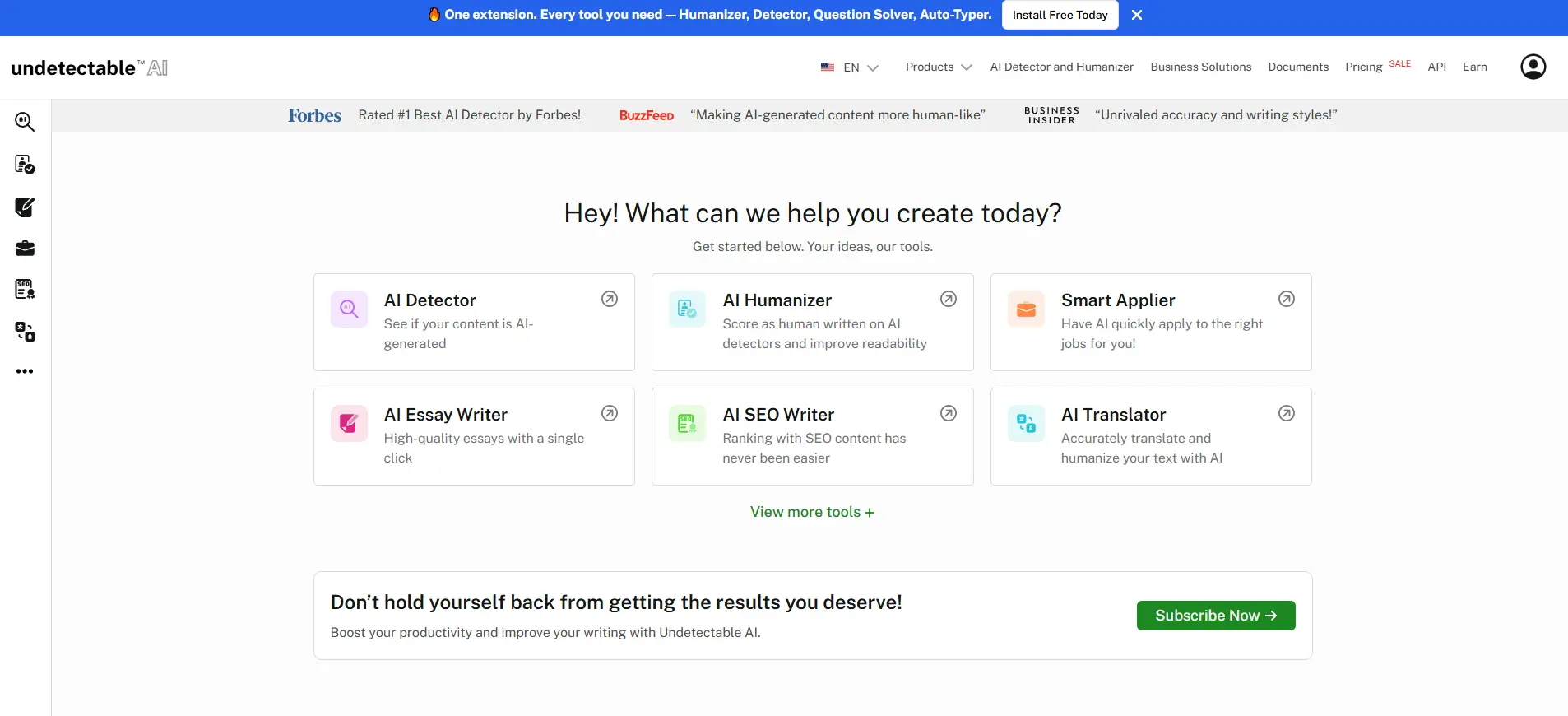Open Essay Writer sidebar pencil icon
Viewport: 1568px width, 716px height.
coord(25,207)
